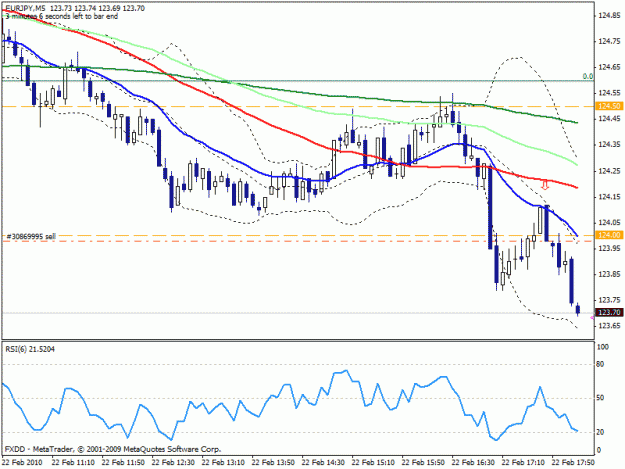Click the 124.35 price scale label
The height and width of the screenshot is (469, 625).
tap(609, 145)
